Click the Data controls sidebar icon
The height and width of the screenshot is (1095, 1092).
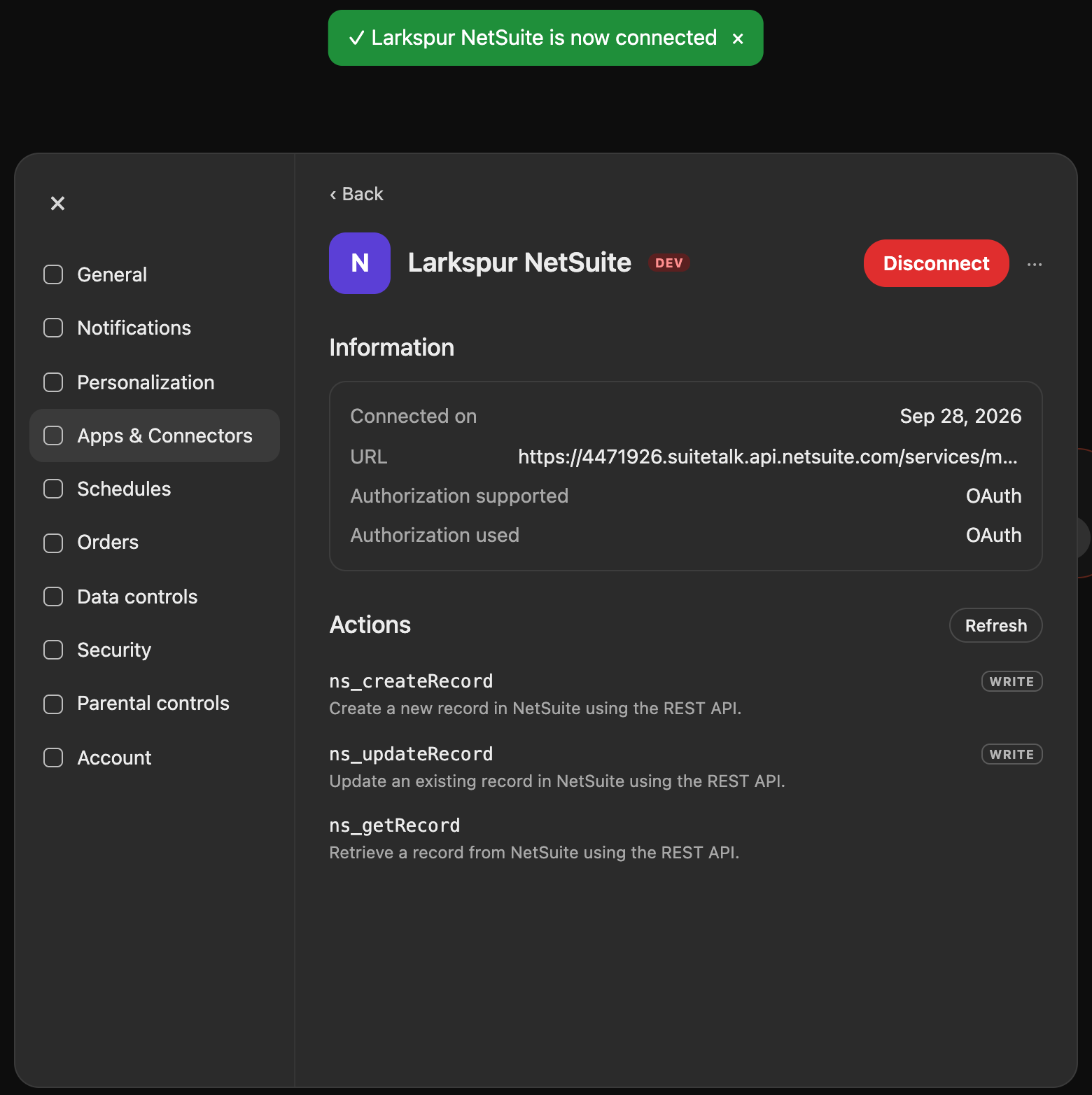(x=53, y=597)
